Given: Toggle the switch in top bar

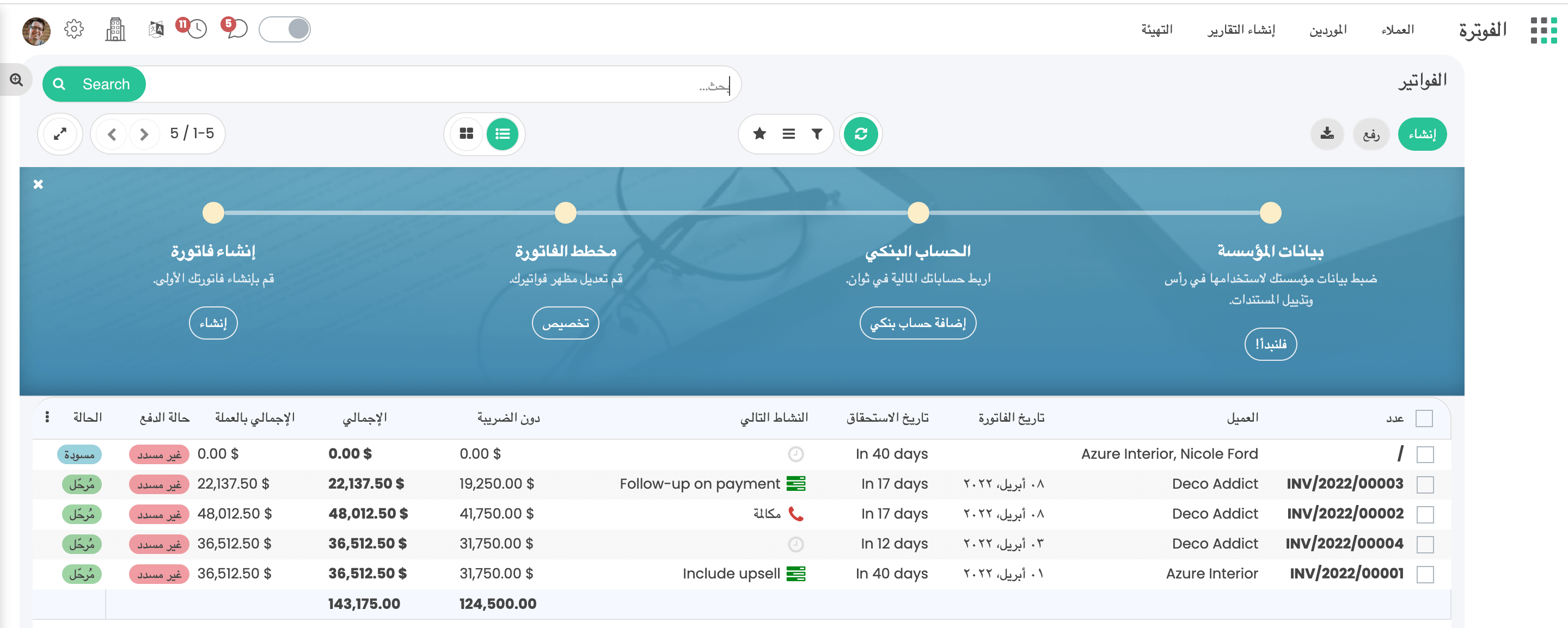Looking at the screenshot, I should click(x=285, y=29).
